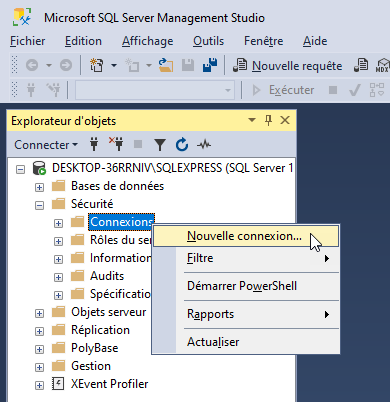The width and height of the screenshot is (390, 402).
Task: Select the Gestion folder
Action: [91, 366]
